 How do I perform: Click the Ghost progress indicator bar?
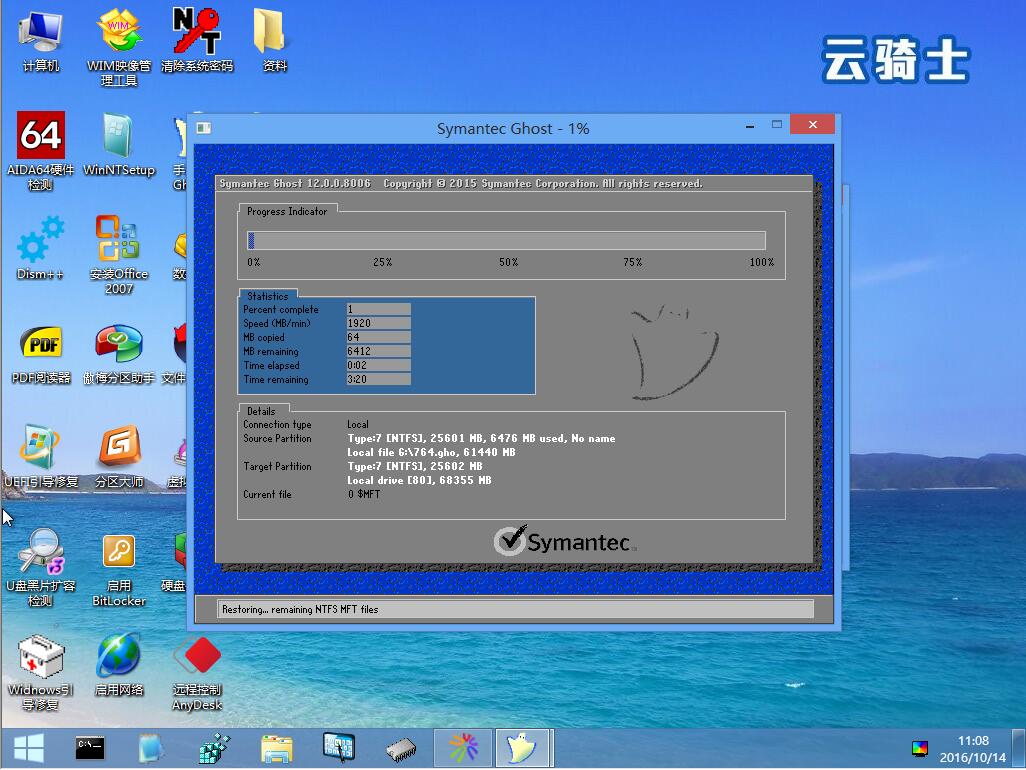point(505,240)
